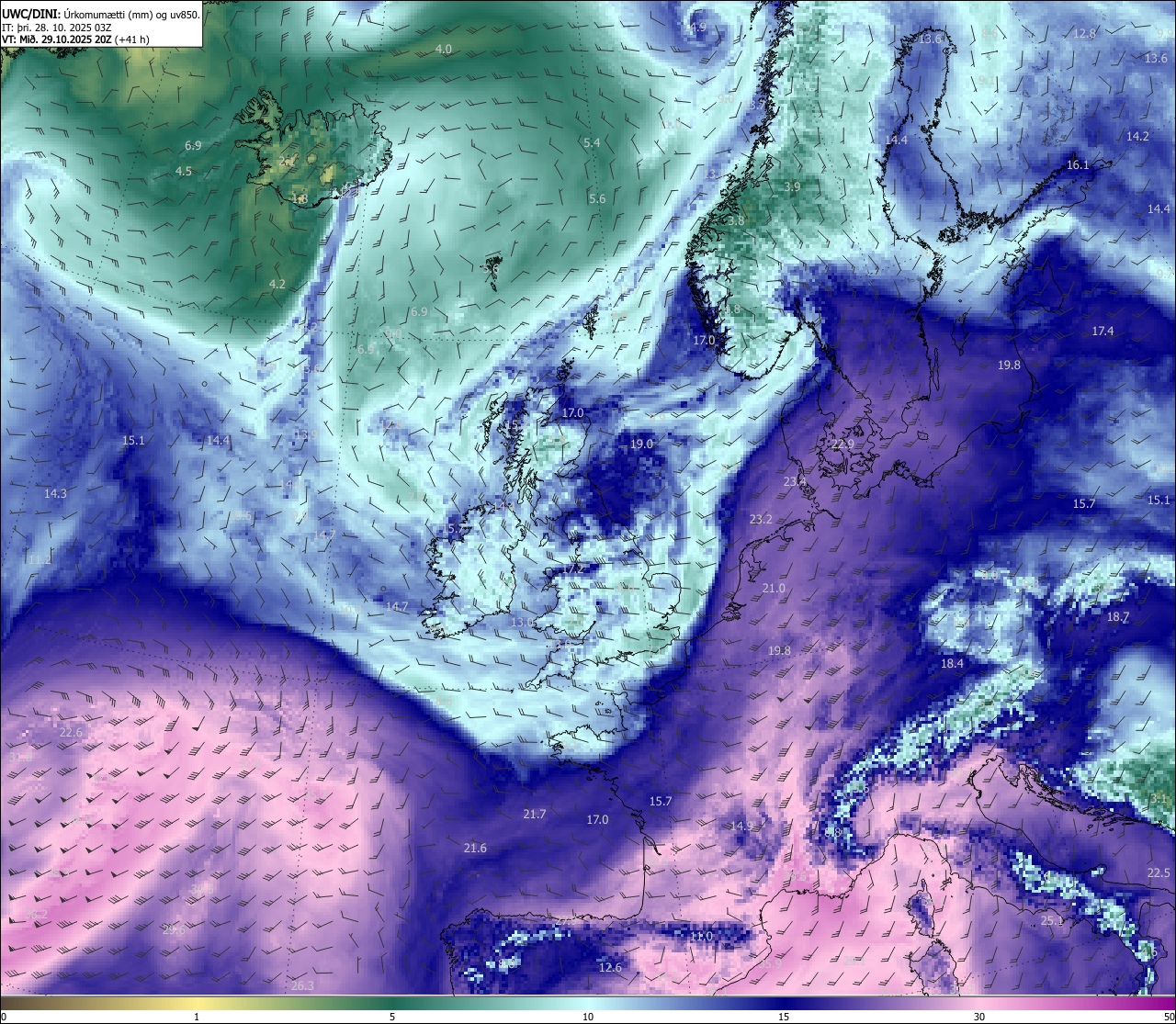Click the 21.7 value label
Screen dimensions: 1176x1024
tap(535, 815)
